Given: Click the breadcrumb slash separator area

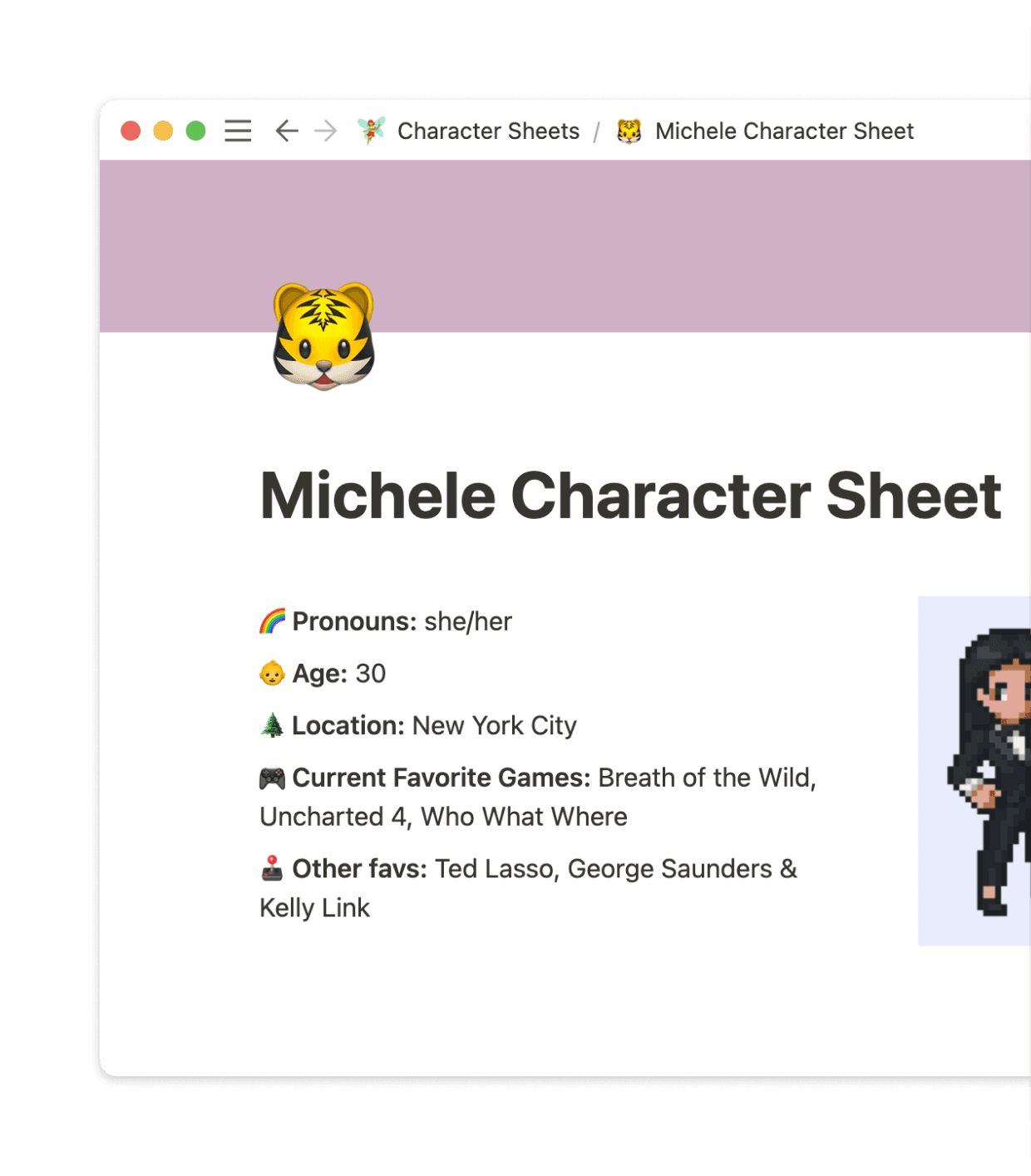Looking at the screenshot, I should click(x=596, y=131).
